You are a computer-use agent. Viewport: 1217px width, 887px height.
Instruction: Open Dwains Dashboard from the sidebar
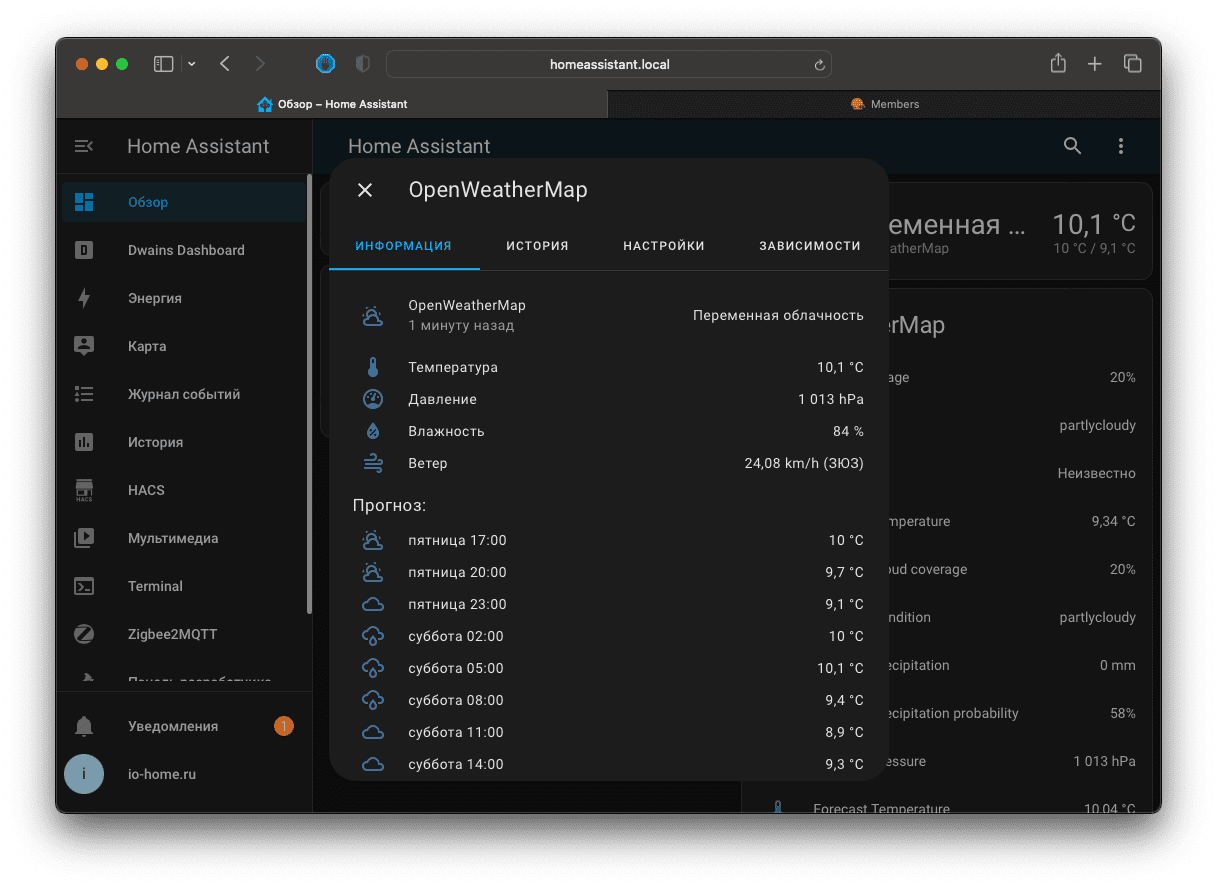click(x=186, y=250)
